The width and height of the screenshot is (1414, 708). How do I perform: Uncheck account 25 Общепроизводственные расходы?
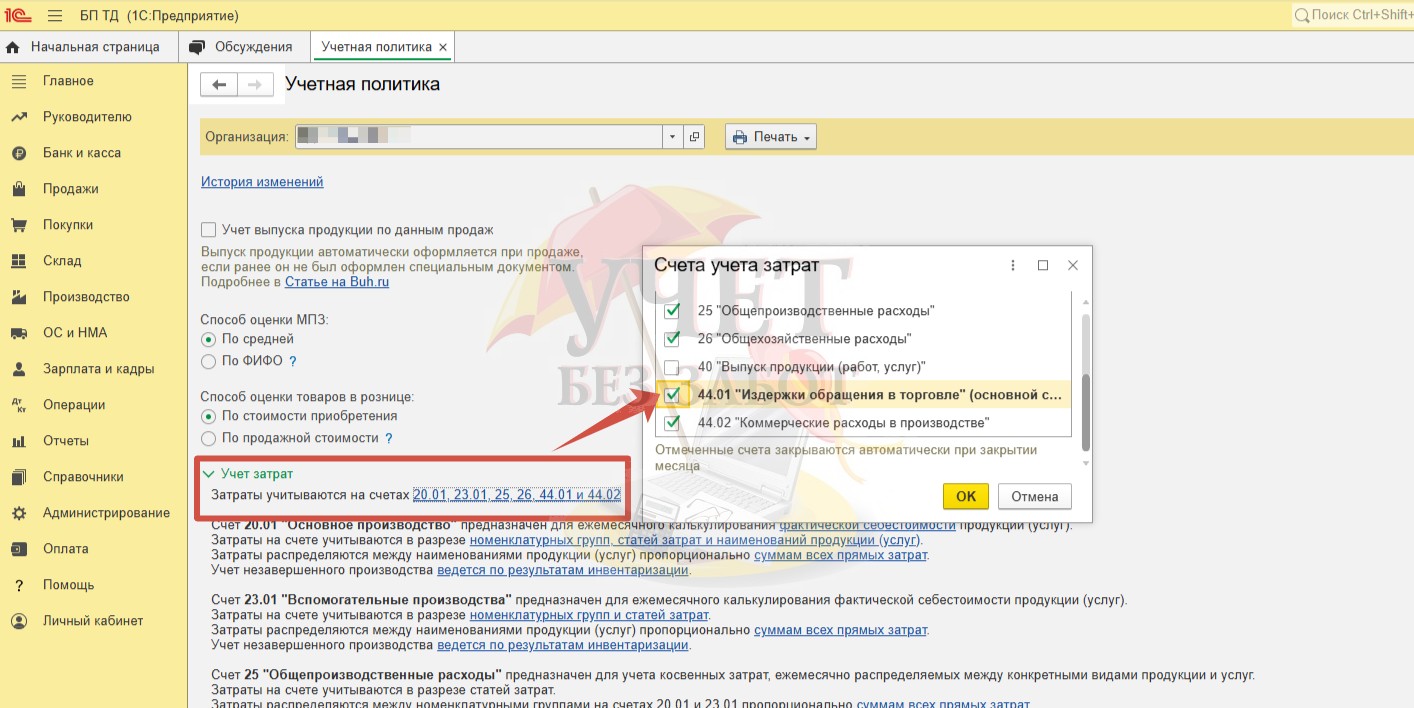(672, 311)
